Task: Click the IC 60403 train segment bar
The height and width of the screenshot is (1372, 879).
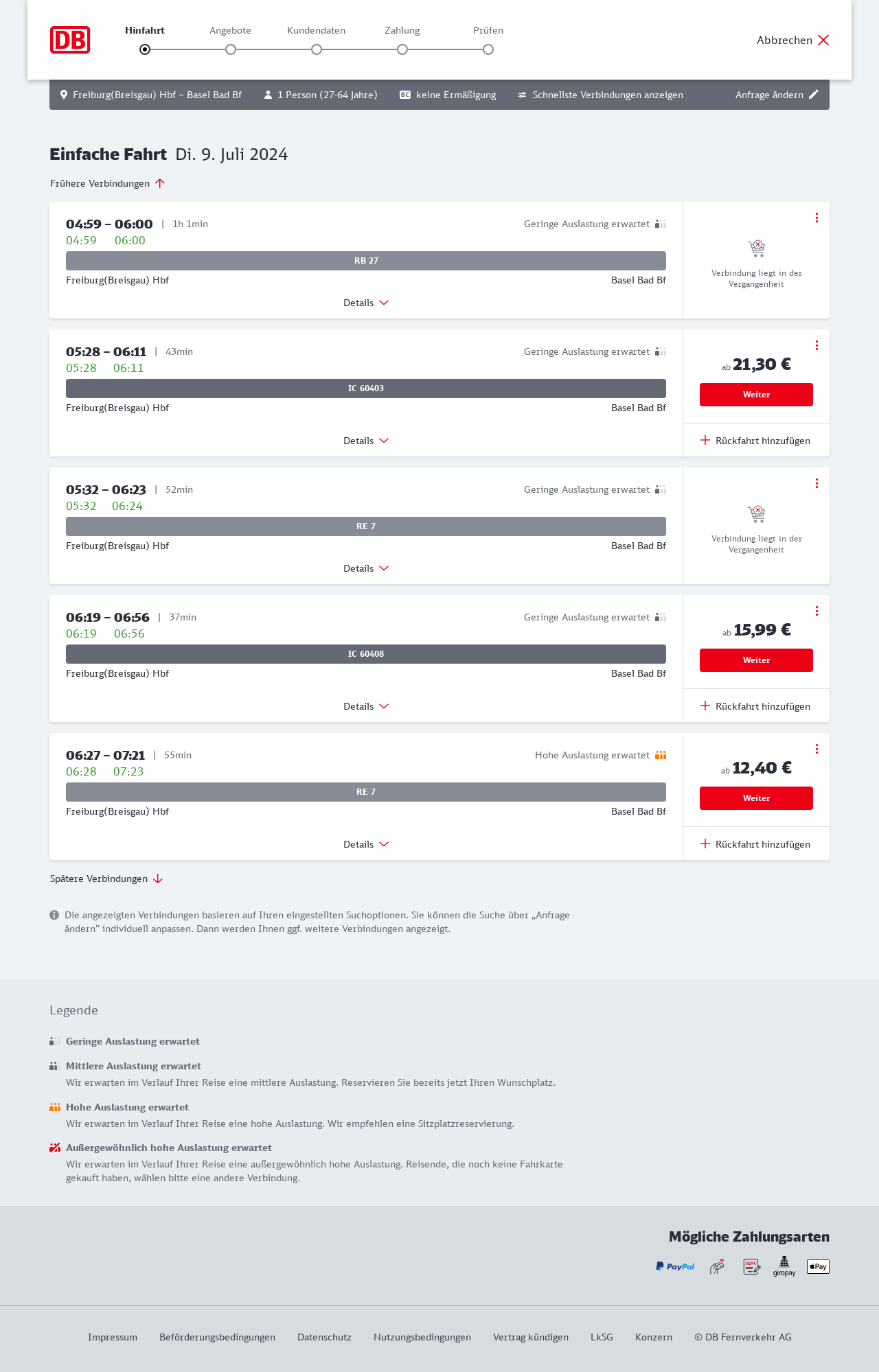Action: (x=366, y=388)
